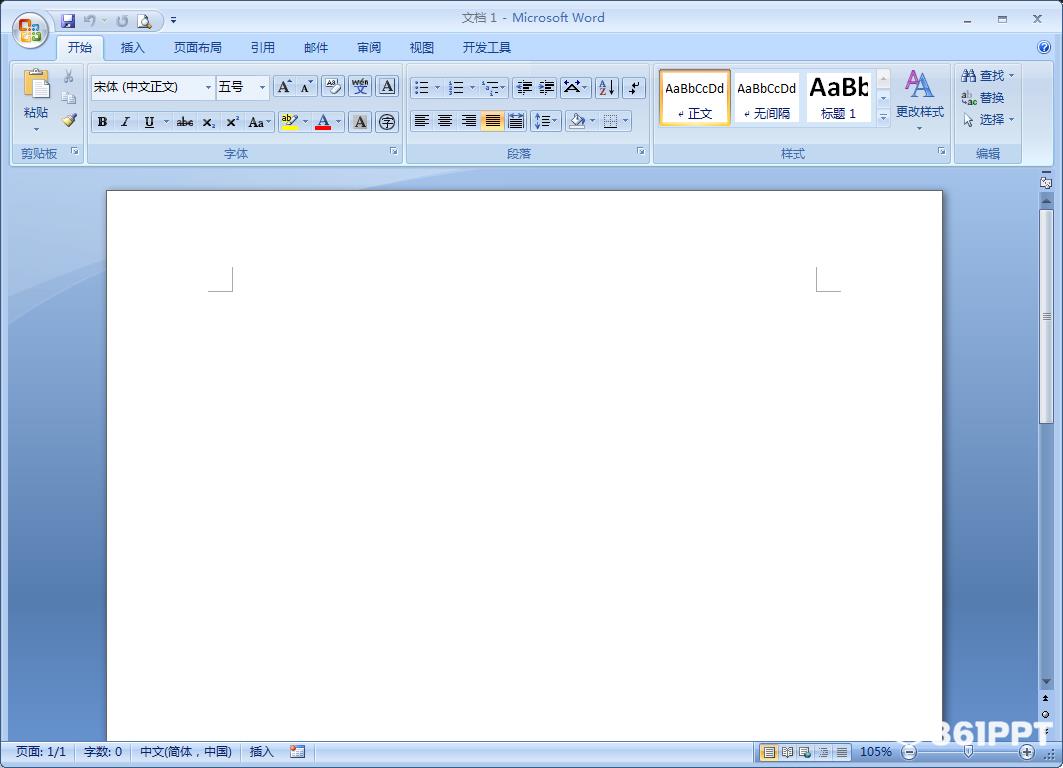This screenshot has height=768, width=1063.
Task: Open the phonetic guide (wén) tool
Action: pyautogui.click(x=360, y=87)
